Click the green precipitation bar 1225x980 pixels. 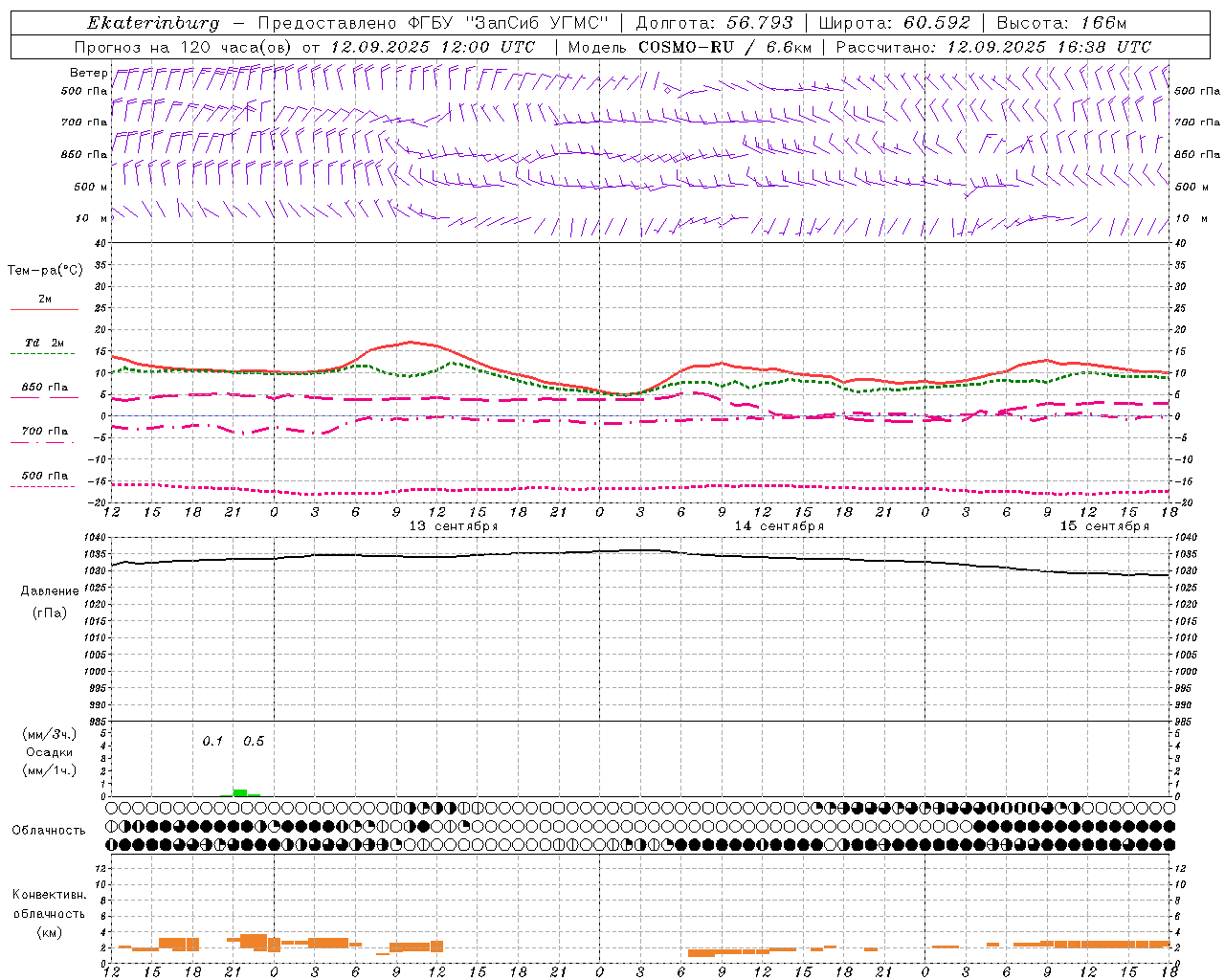tap(240, 792)
